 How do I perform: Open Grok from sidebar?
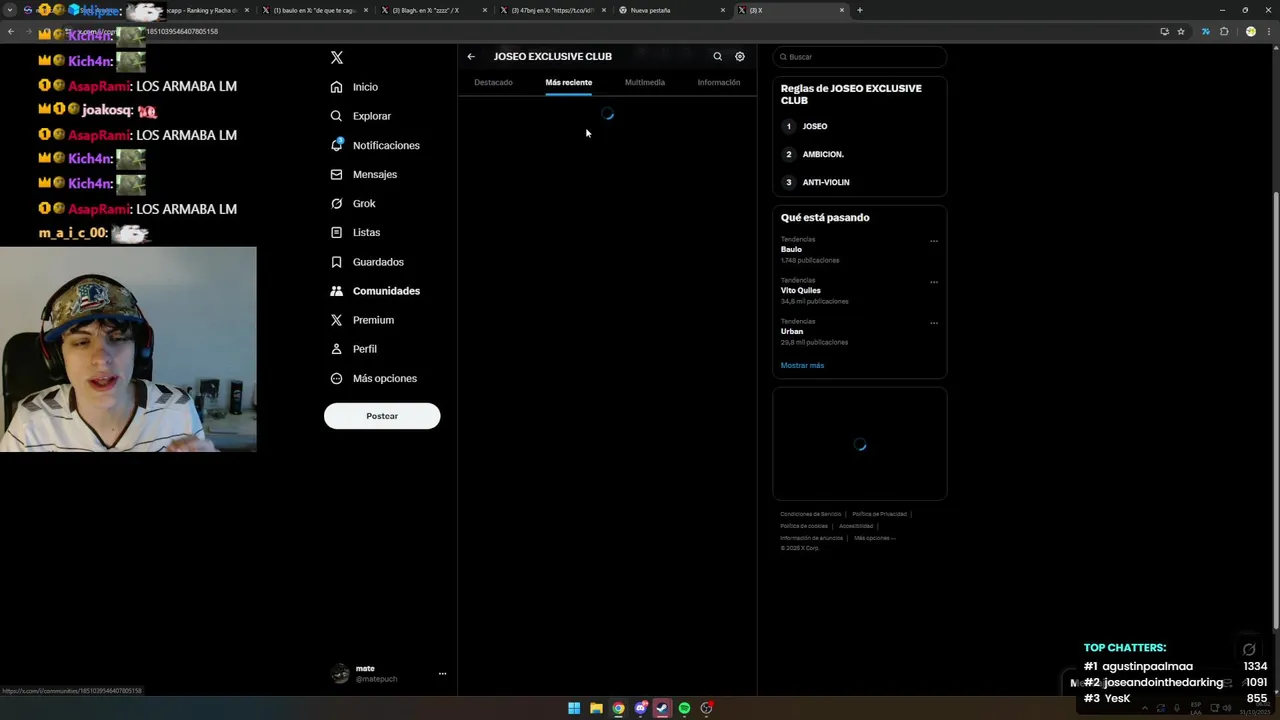tap(353, 203)
